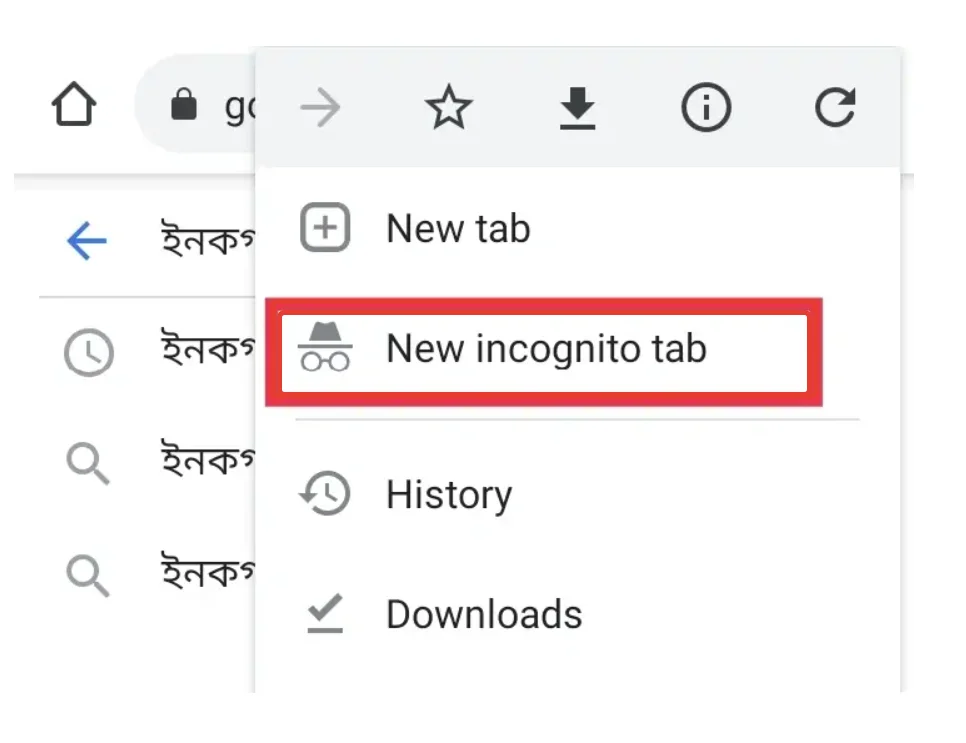
Task: Click the incognito hat and glasses icon
Action: coord(325,347)
